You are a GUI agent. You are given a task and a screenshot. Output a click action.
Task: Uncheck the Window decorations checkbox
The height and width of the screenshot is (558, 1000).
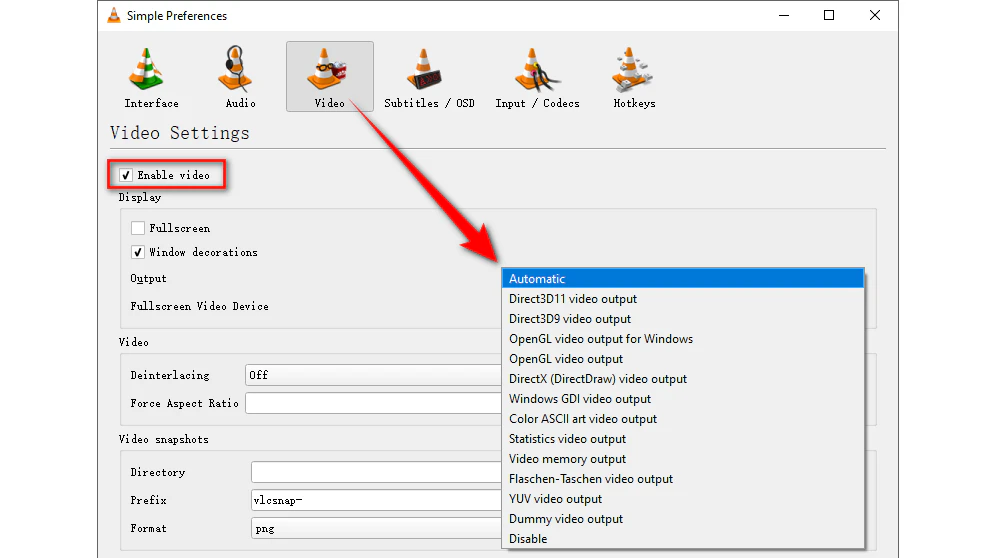coord(138,252)
